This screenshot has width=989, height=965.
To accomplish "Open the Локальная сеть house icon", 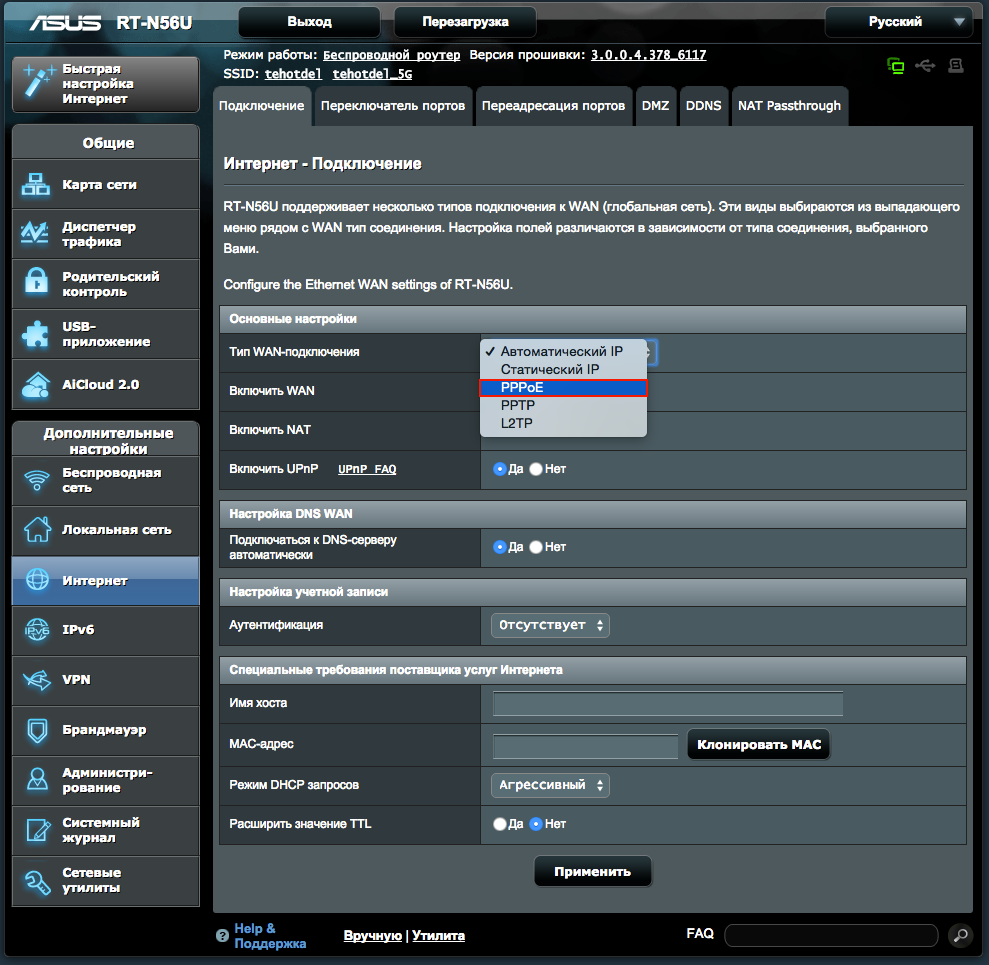I will pos(37,529).
